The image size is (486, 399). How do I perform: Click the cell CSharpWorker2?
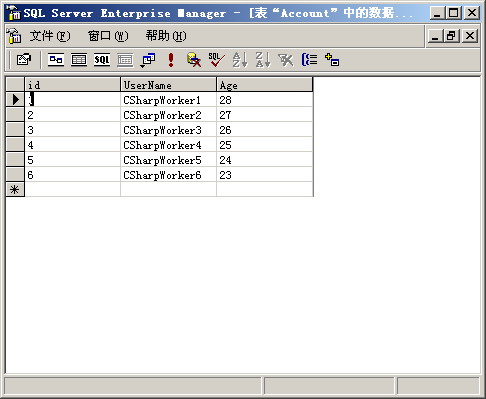[x=168, y=115]
